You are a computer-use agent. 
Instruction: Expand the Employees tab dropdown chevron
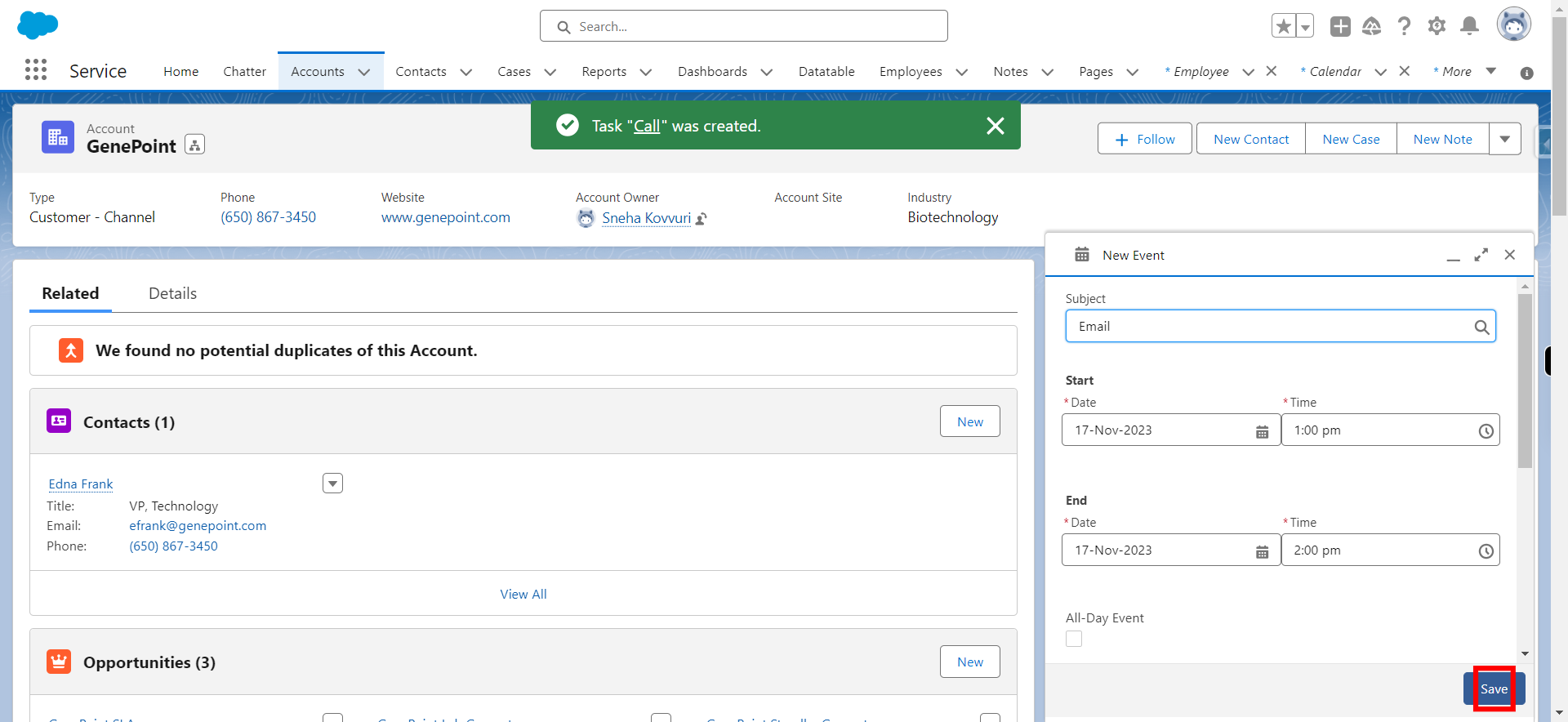tap(962, 72)
